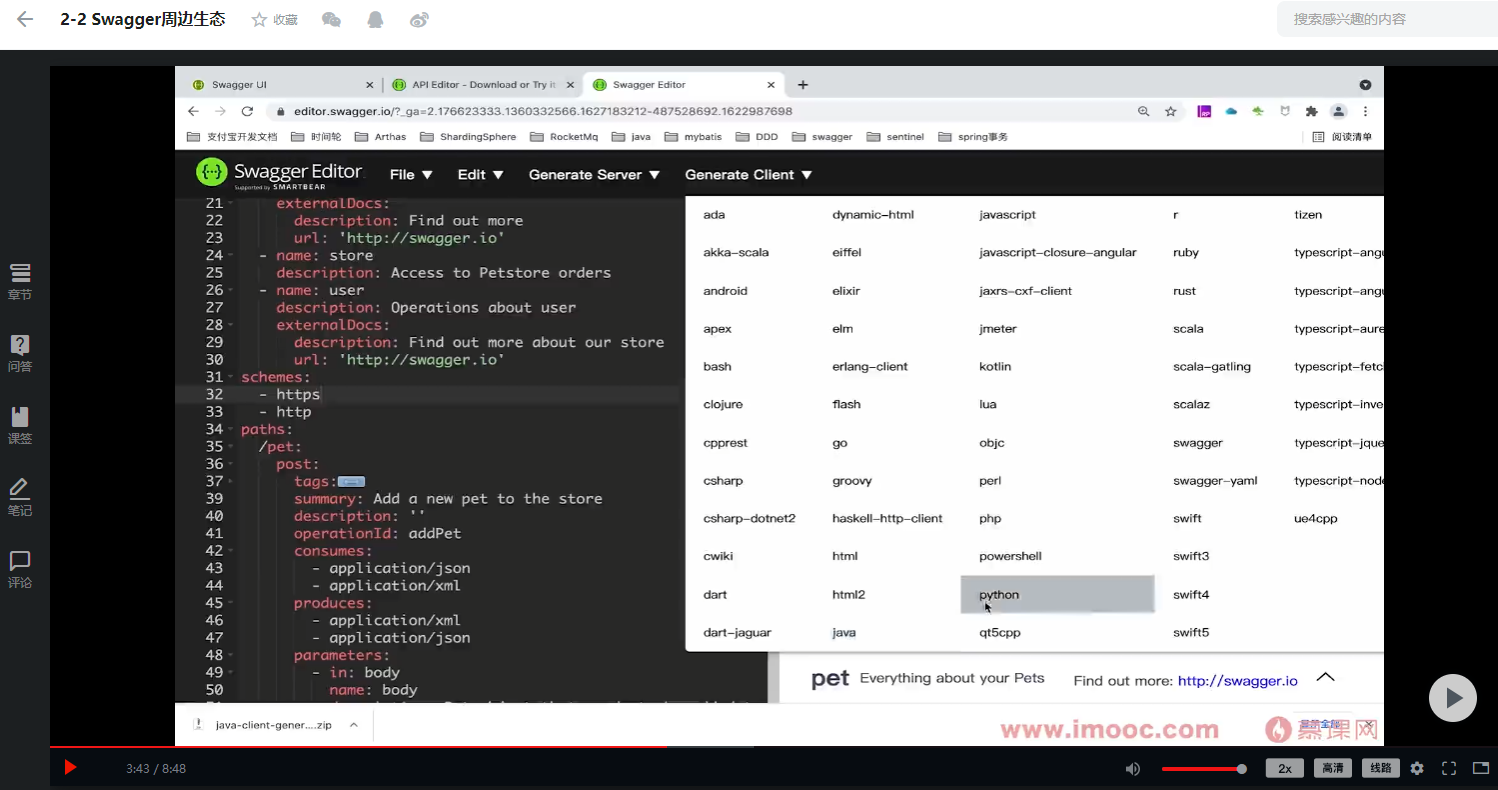Choose swift5 from the client list
1498x790 pixels.
(x=1191, y=633)
